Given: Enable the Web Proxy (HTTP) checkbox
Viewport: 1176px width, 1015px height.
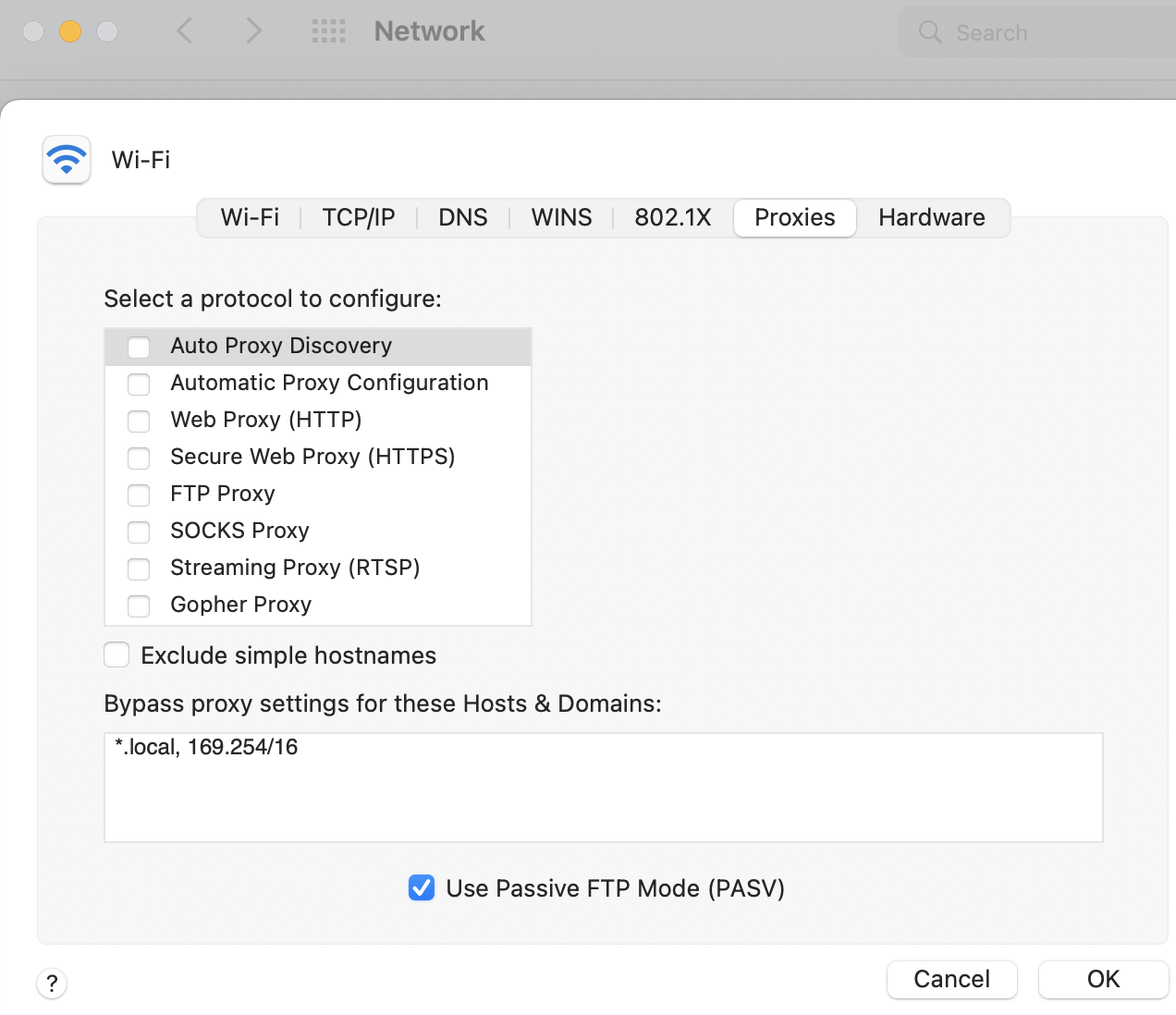Looking at the screenshot, I should (x=139, y=421).
